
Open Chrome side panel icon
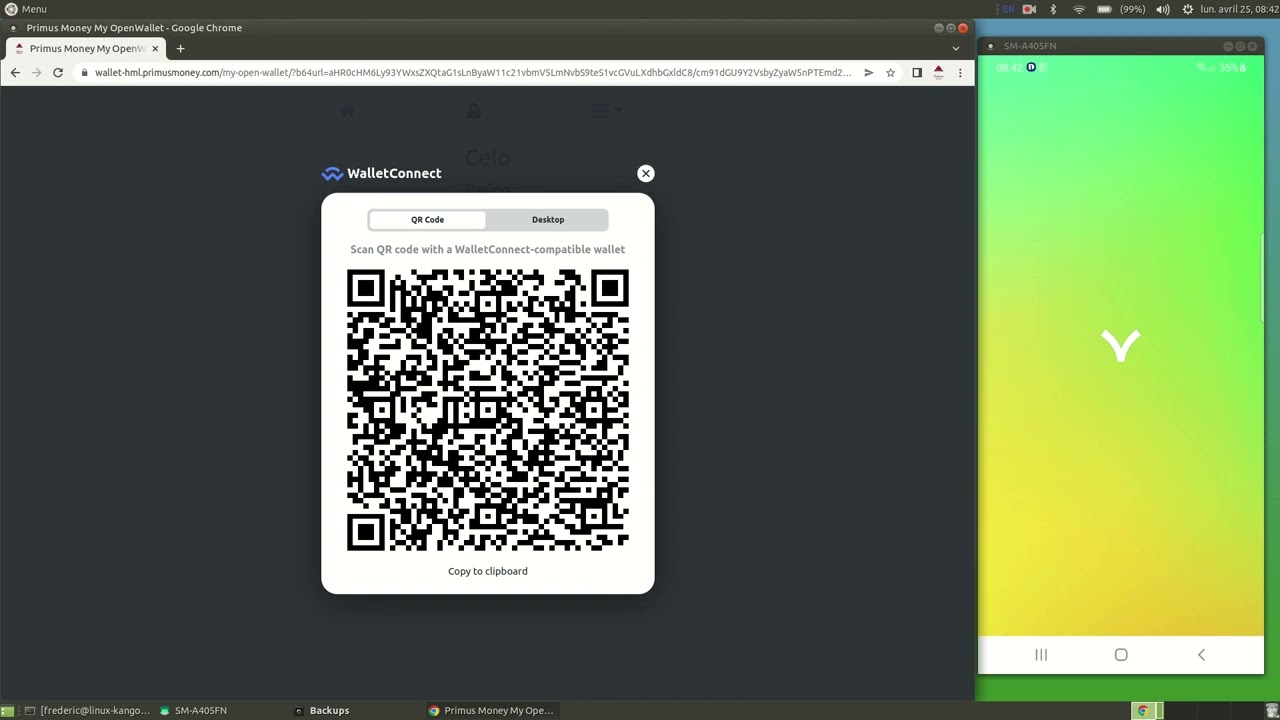pyautogui.click(x=917, y=72)
